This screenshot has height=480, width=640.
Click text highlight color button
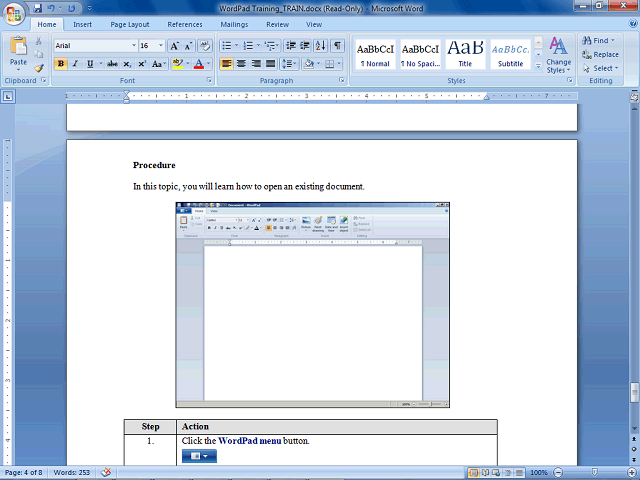coord(178,64)
